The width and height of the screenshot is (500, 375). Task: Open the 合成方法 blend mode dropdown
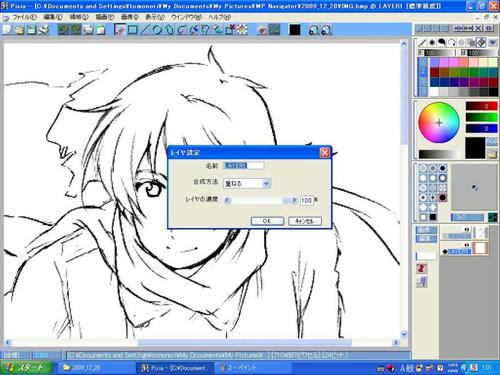[x=266, y=183]
